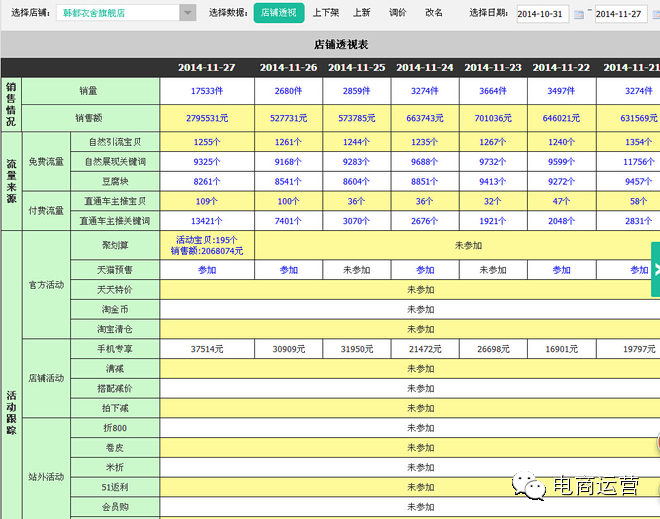Click 1267个 in 自然引流宝贝 row
660x519 pixels.
pyautogui.click(x=493, y=142)
